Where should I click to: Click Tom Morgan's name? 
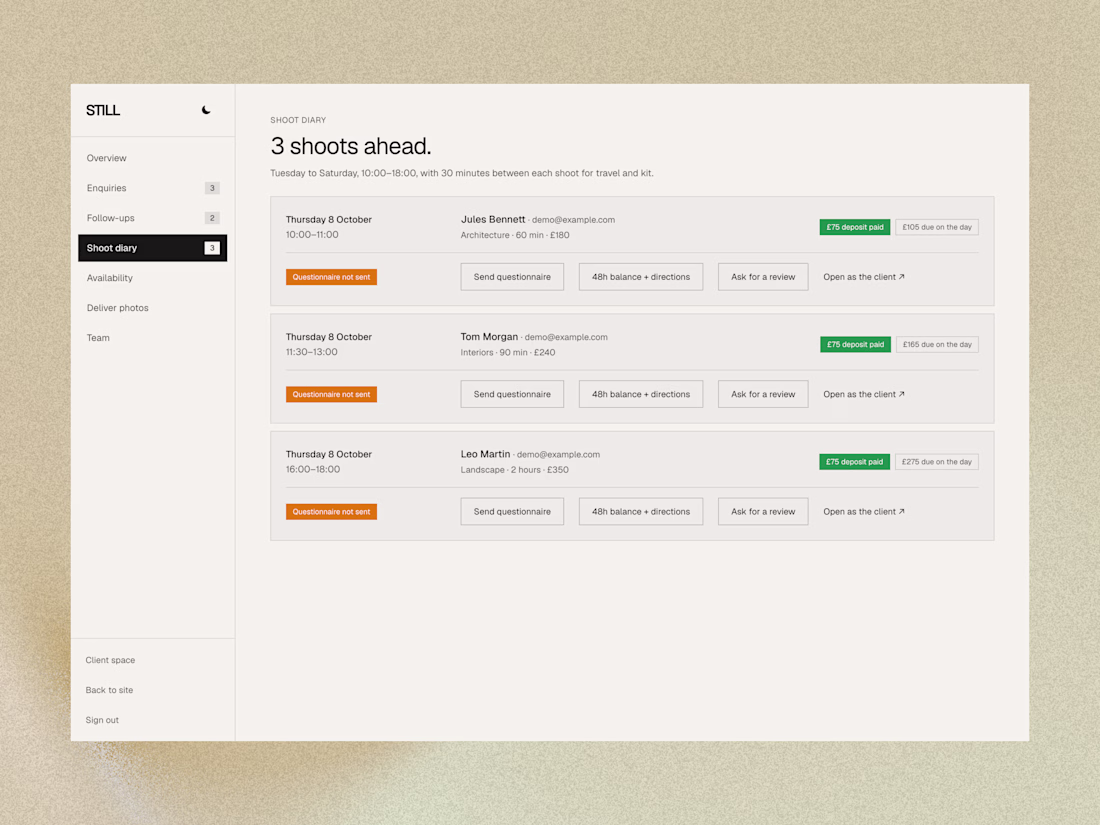pyautogui.click(x=489, y=337)
